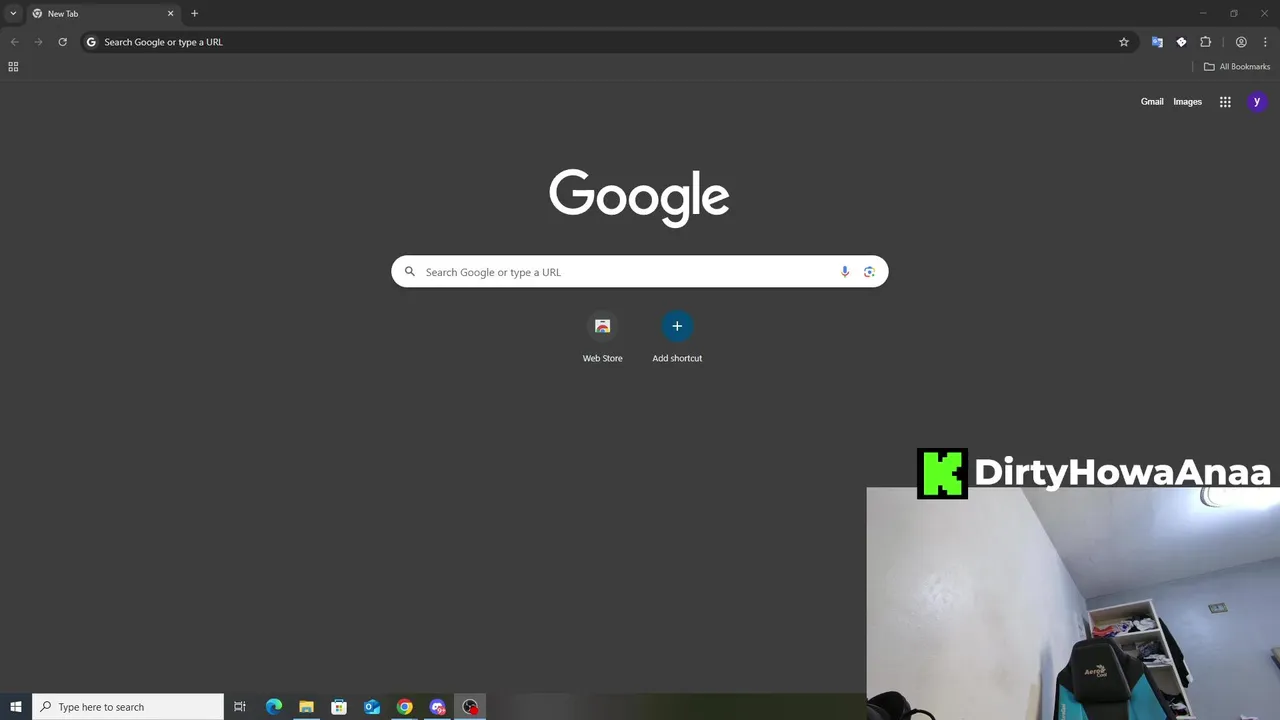The width and height of the screenshot is (1280, 720).
Task: Open the Google apps grid launcher
Action: (x=1225, y=101)
